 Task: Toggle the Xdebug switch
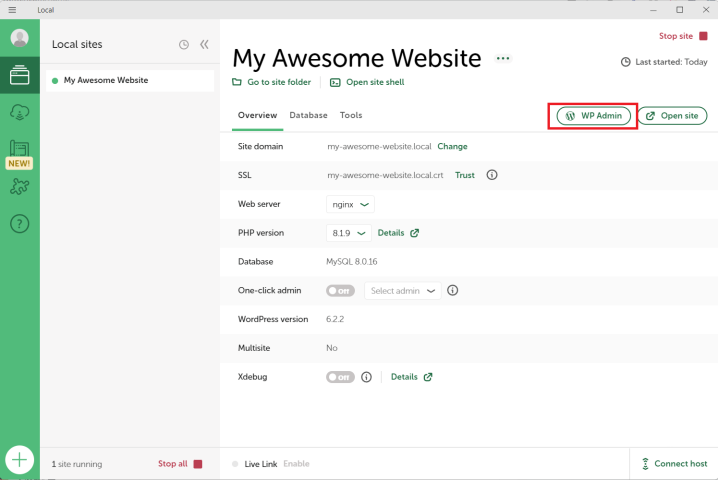tap(340, 377)
